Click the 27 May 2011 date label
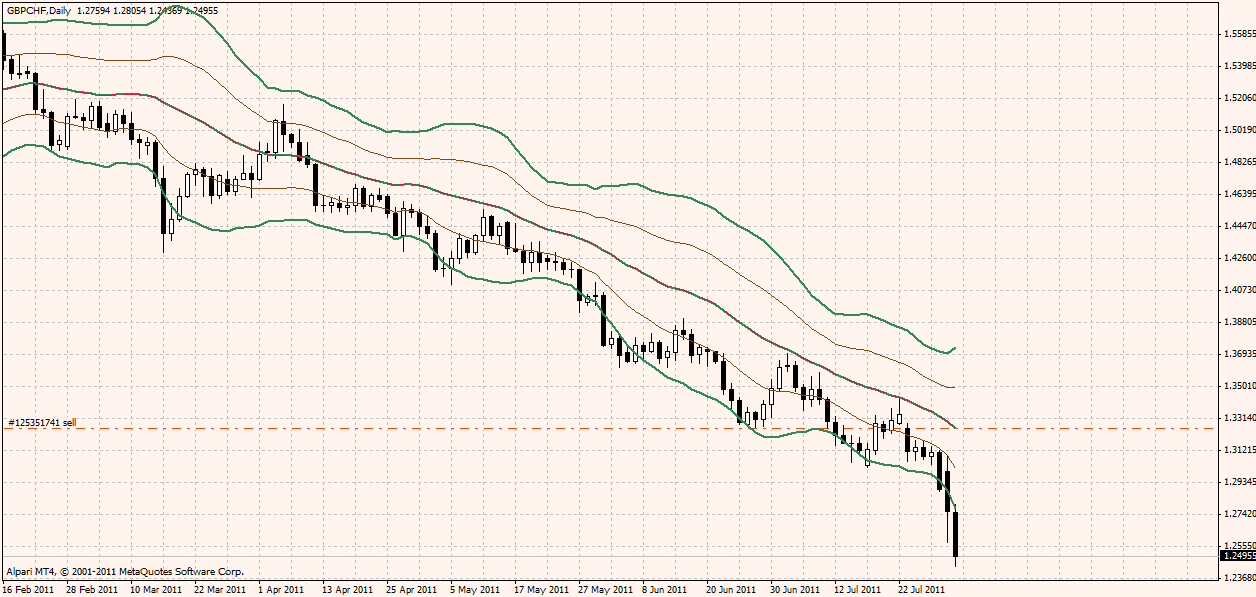The image size is (1256, 597). pyautogui.click(x=605, y=590)
